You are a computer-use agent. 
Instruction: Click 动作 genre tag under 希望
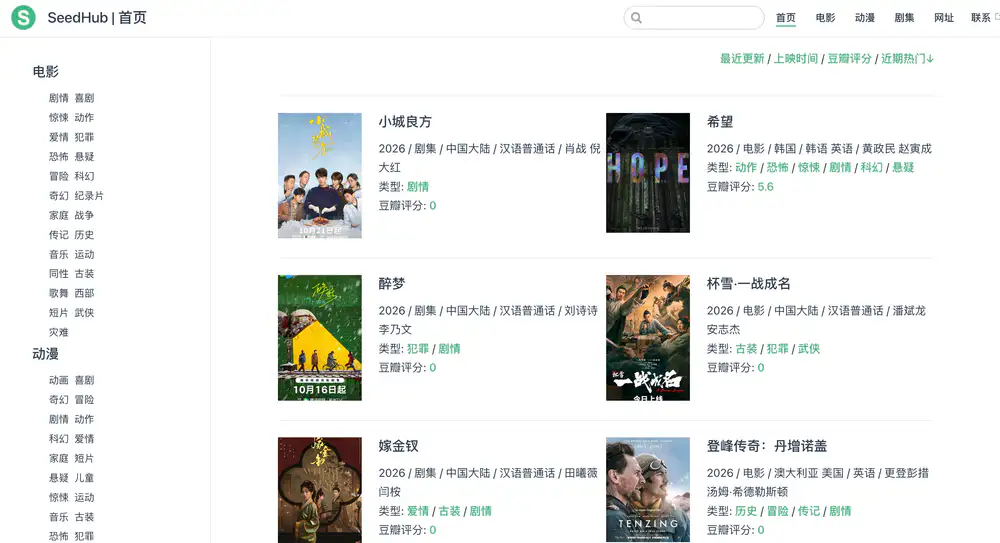(x=746, y=167)
